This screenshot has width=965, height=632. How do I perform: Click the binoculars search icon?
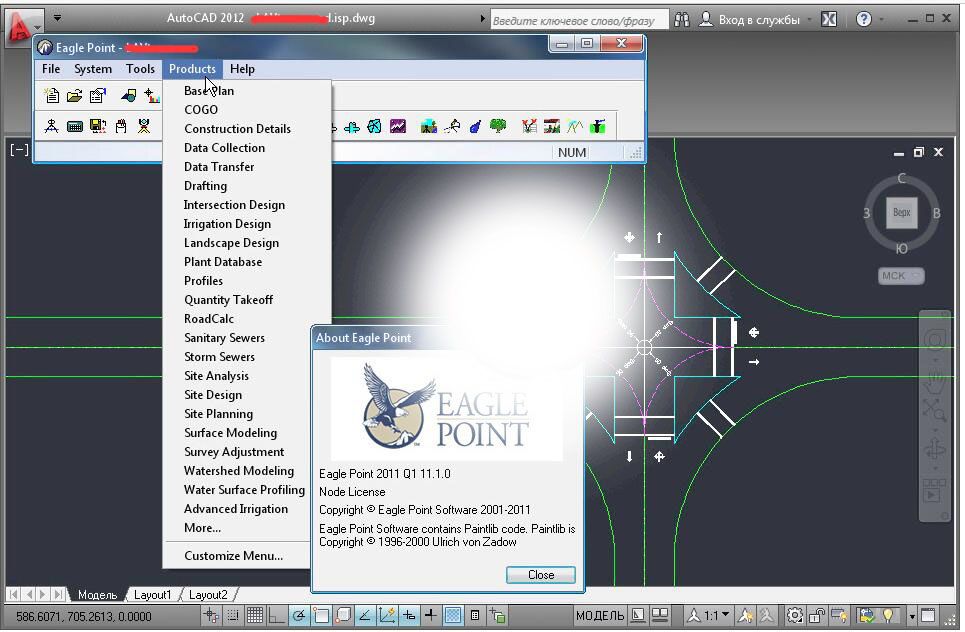[x=682, y=20]
